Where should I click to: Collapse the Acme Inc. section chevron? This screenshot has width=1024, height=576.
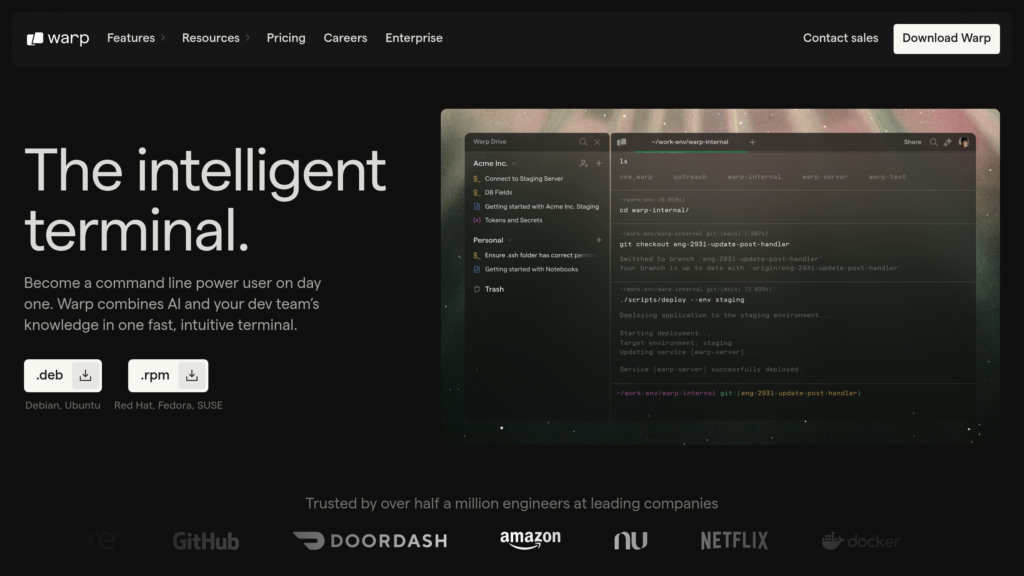click(x=515, y=163)
